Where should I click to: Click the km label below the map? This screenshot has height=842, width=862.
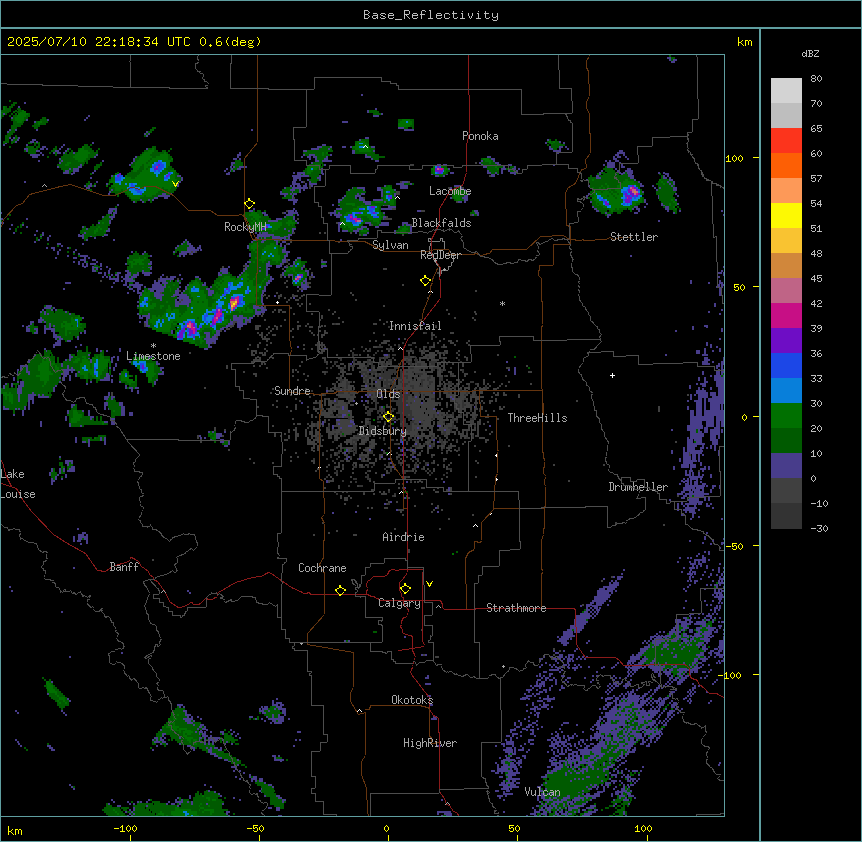15,830
